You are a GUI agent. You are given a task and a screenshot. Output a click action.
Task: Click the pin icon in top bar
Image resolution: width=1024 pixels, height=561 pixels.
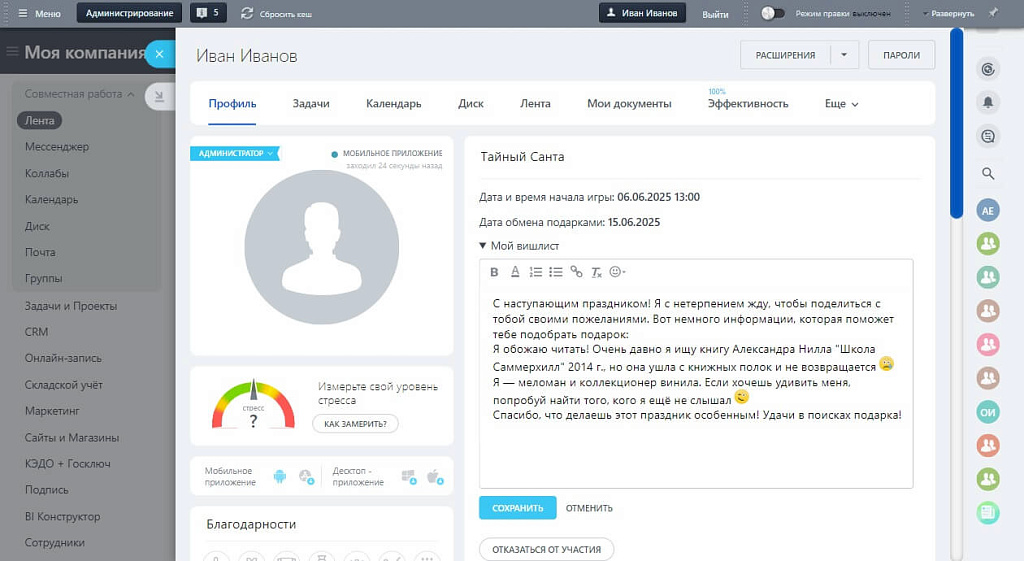click(x=993, y=13)
